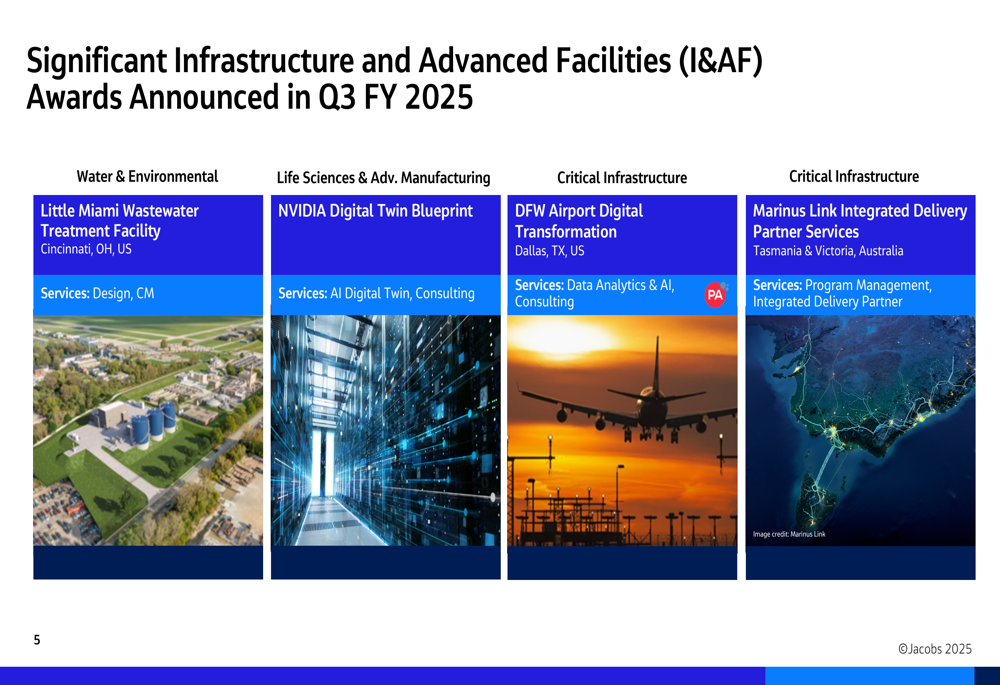1000x685 pixels.
Task: Click the 'DFW Airport Digital Transformation' card title
Action: 579,221
